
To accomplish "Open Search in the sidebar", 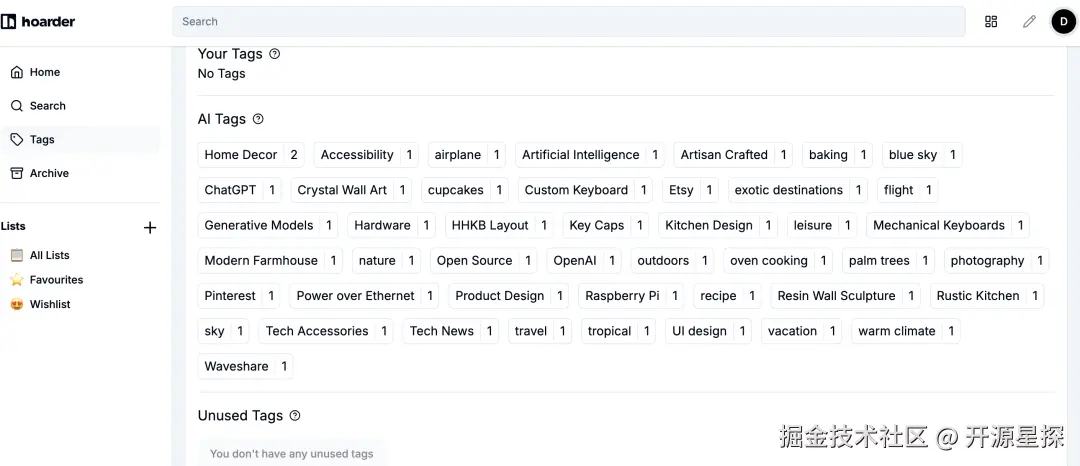I will 47,106.
